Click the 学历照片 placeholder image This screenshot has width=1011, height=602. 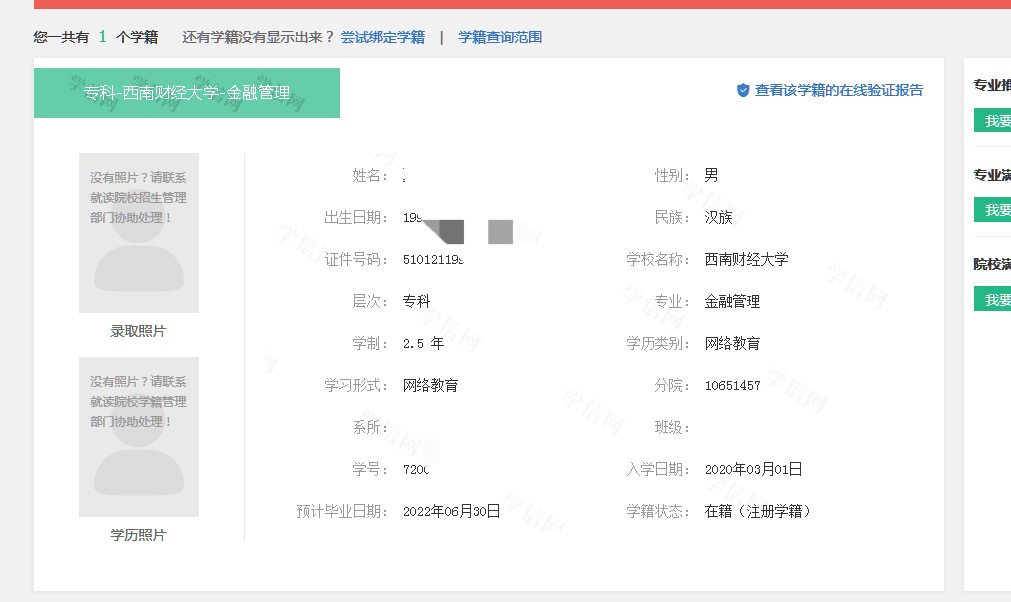(139, 437)
